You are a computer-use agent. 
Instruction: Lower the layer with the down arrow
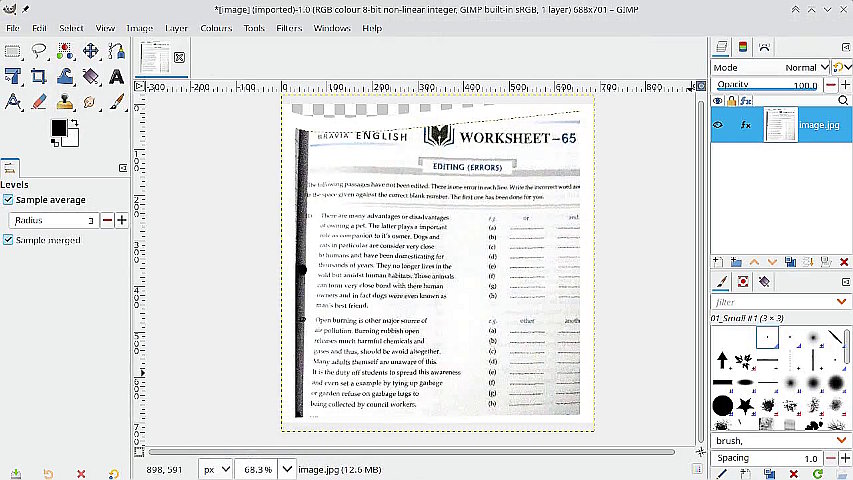click(x=772, y=262)
